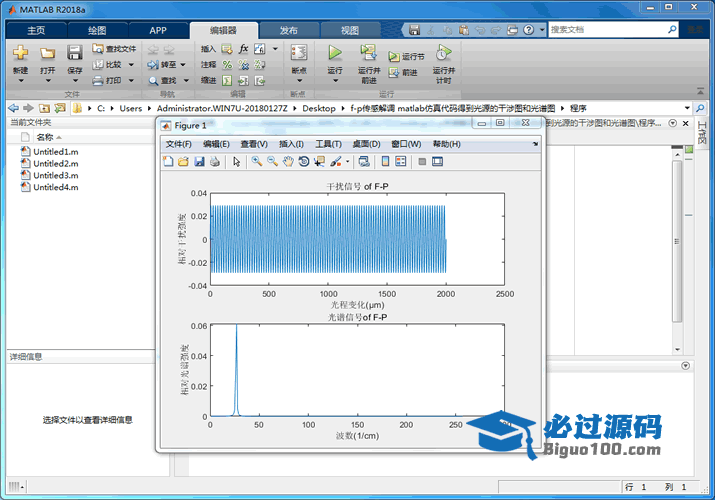Click the 运行并计时 (Run and Time) icon
Viewport: 715px width, 500px height.
tap(443, 53)
